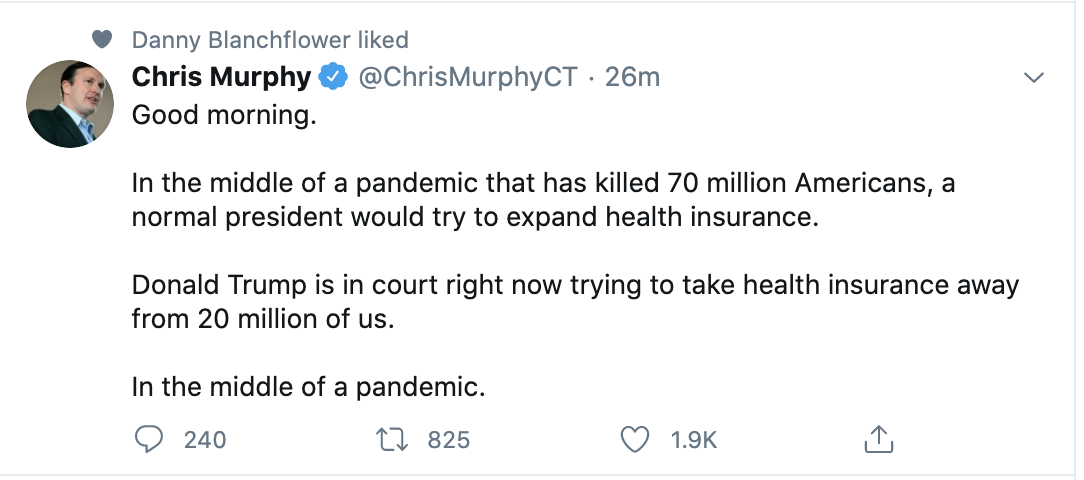Click the "Good morning." tweet line

click(224, 114)
